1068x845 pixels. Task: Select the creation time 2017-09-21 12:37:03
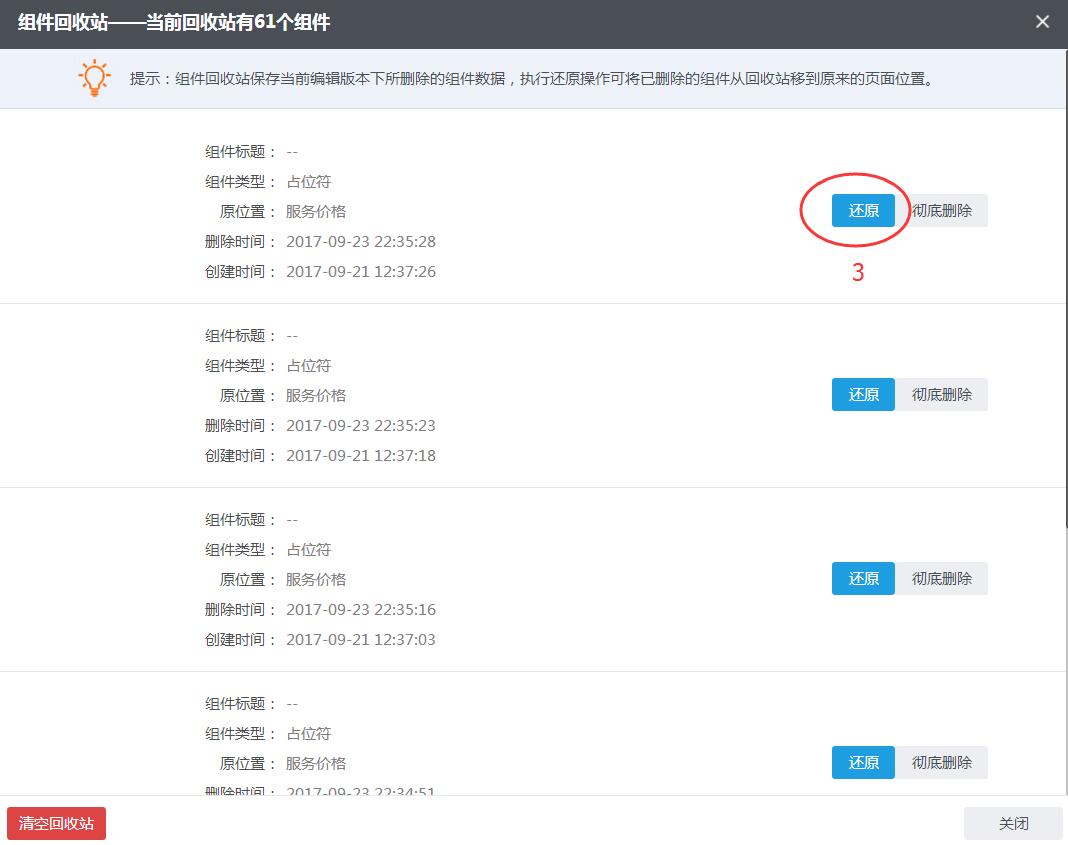tap(361, 640)
